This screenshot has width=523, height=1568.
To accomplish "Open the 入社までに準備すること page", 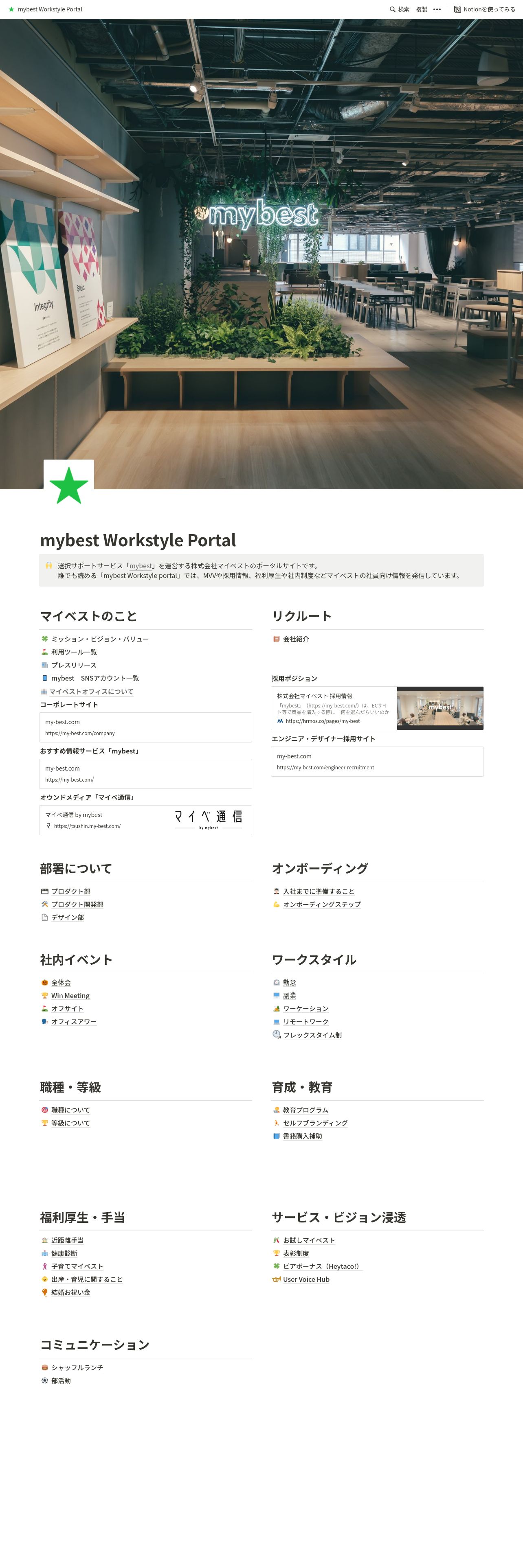I will coord(319,891).
